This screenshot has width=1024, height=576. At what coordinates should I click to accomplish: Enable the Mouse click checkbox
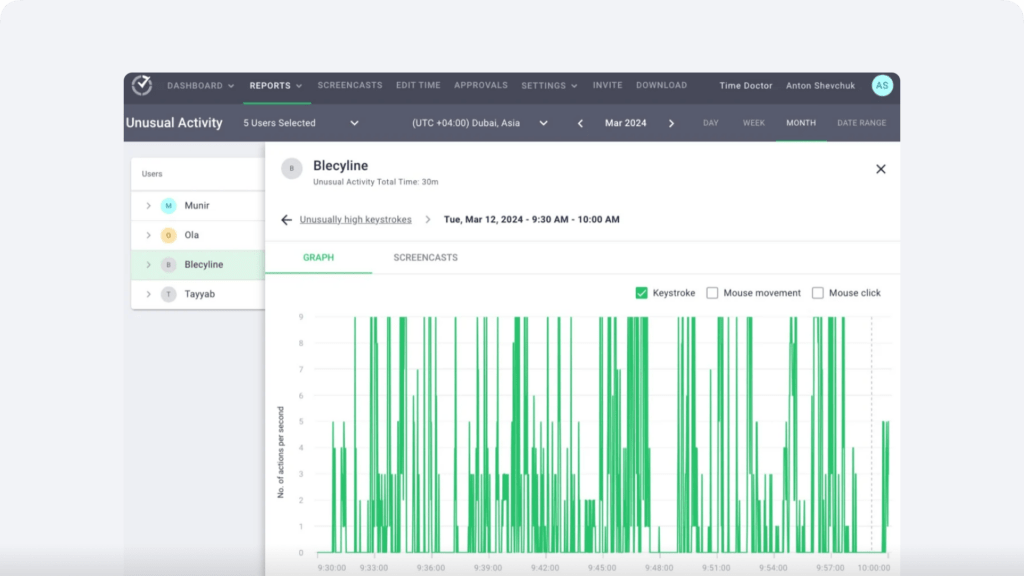[x=817, y=293]
